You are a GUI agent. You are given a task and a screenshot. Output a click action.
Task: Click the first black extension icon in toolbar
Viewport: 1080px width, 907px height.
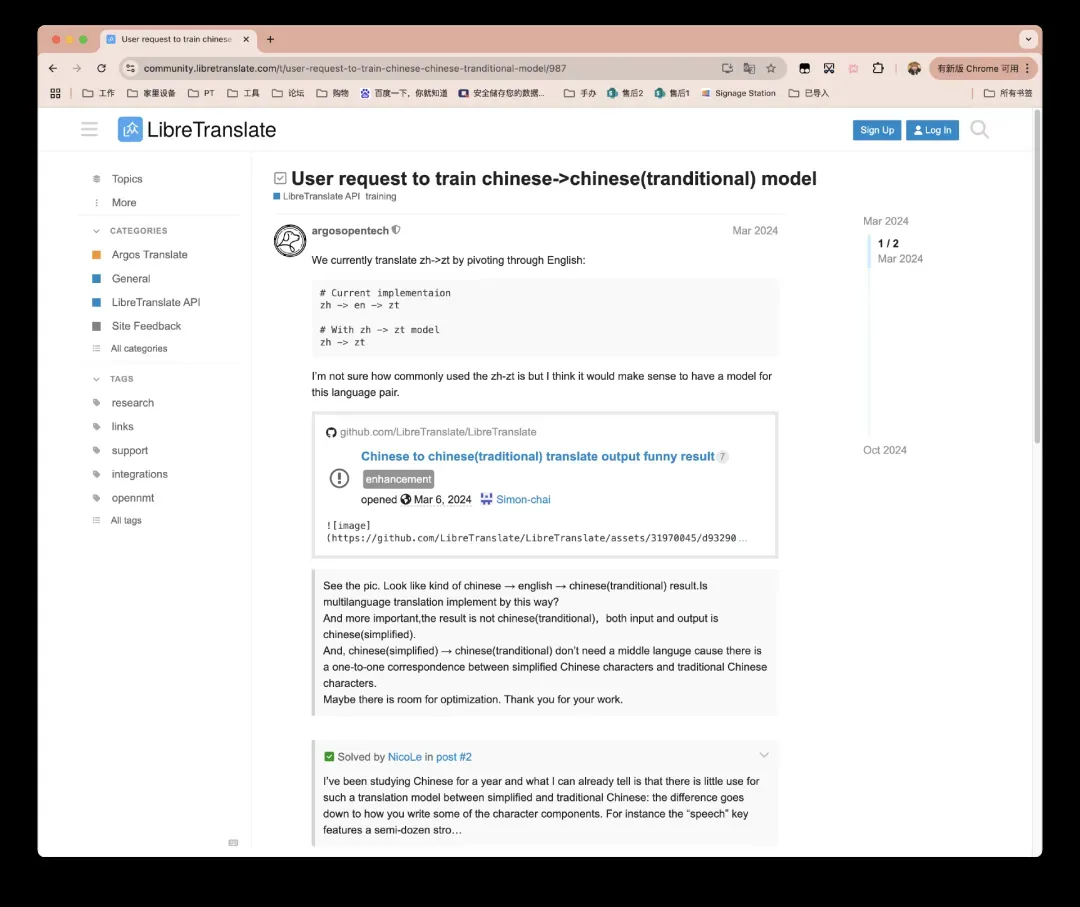click(x=804, y=68)
